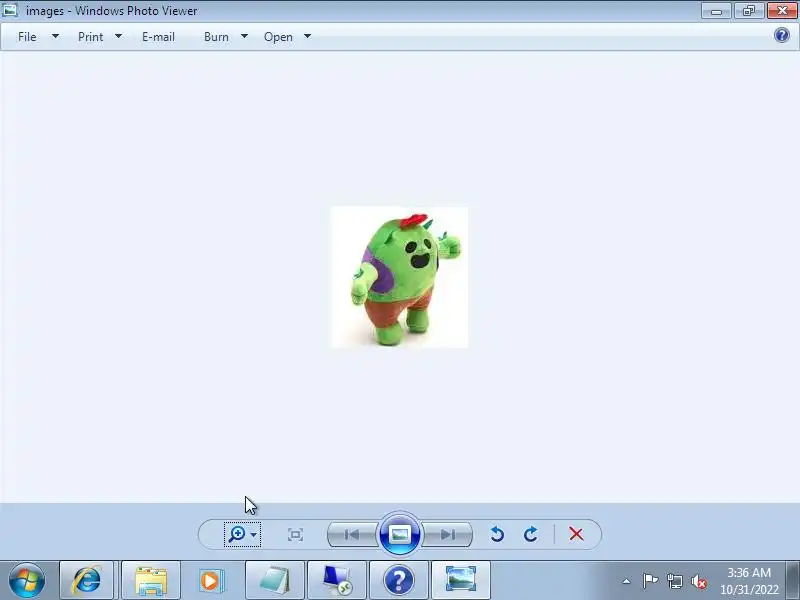800x600 pixels.
Task: Expand the zoom dropdown arrow
Action: [254, 535]
